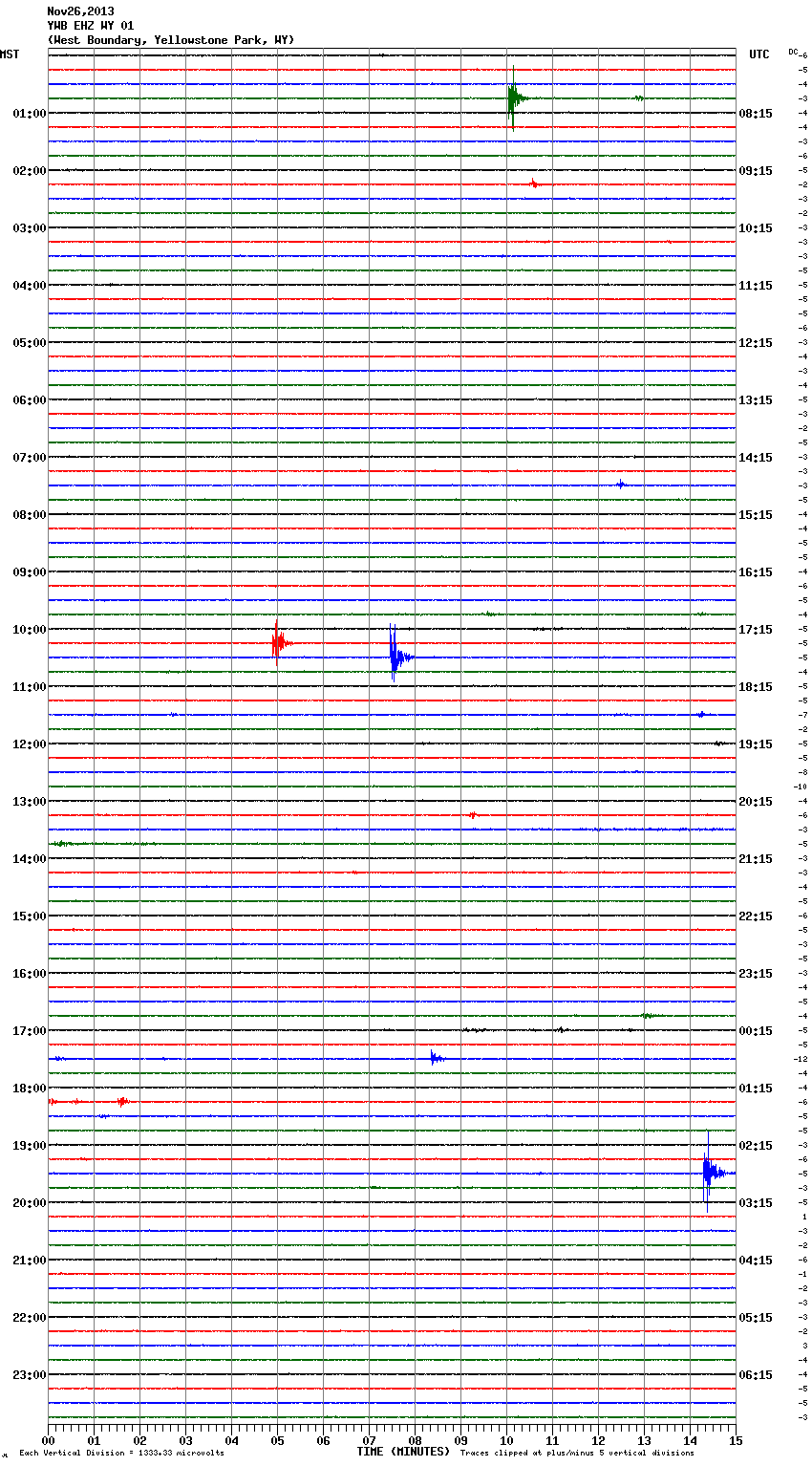Select the 05 minute tick on bottom axis
The height and width of the screenshot is (1466, 812).
pyautogui.click(x=277, y=1440)
